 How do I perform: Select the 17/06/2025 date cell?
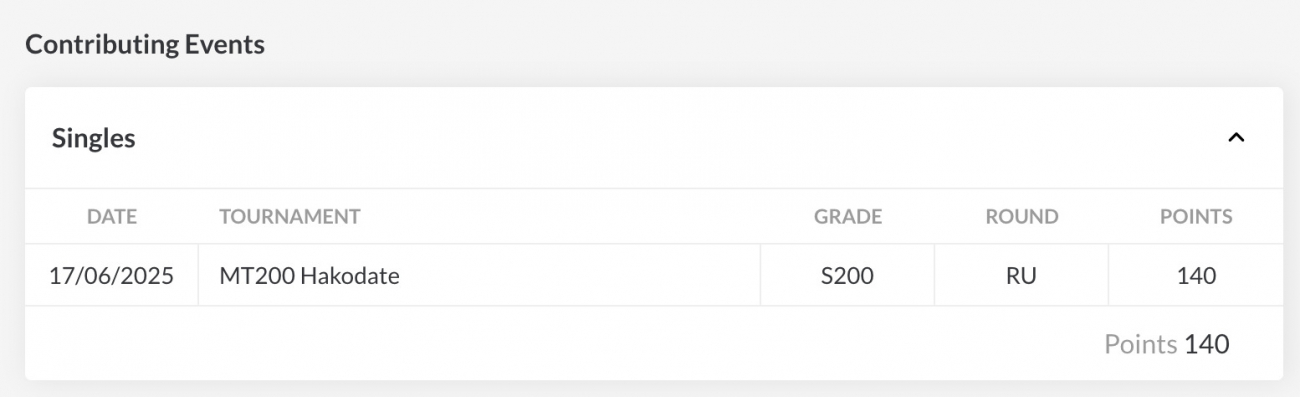pyautogui.click(x=111, y=276)
